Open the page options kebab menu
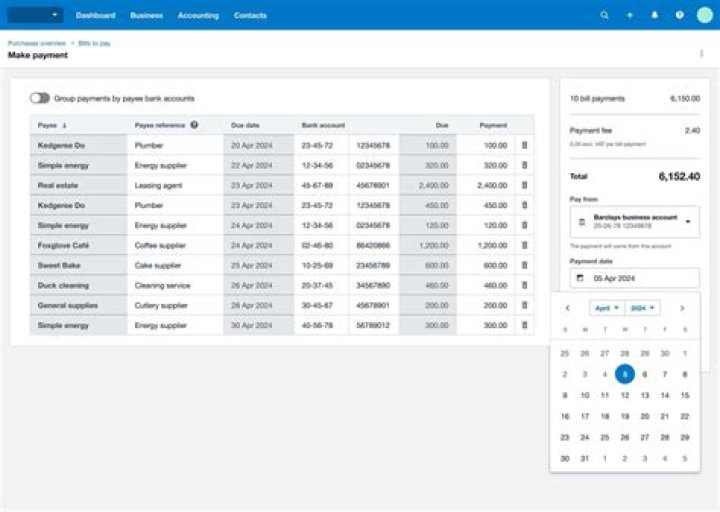Screen dimensions: 720x512 (x=701, y=53)
